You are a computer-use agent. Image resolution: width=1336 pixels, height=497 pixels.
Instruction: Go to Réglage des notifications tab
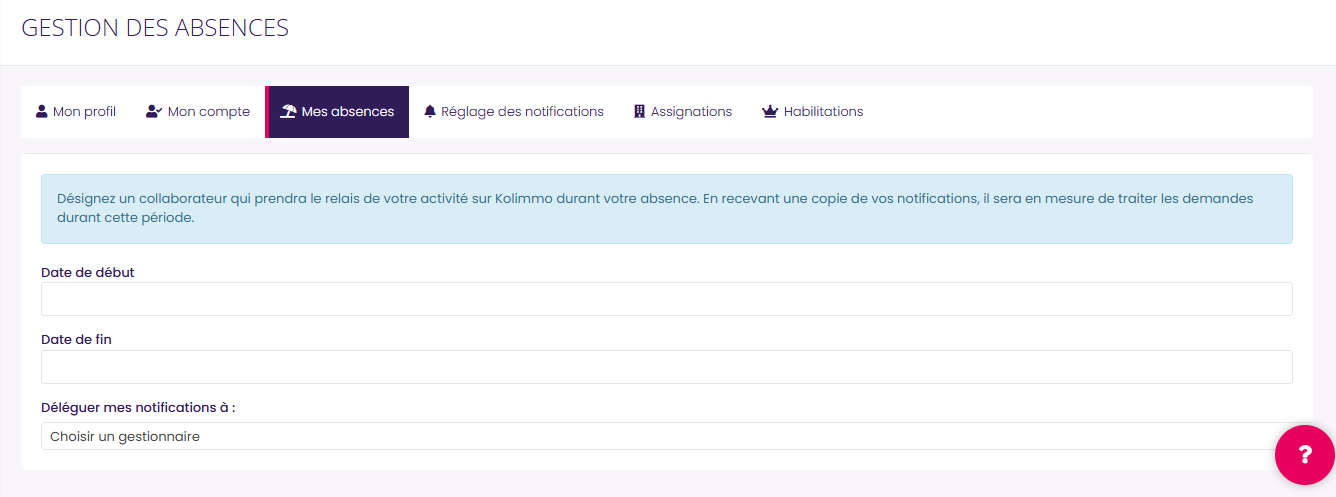(514, 112)
